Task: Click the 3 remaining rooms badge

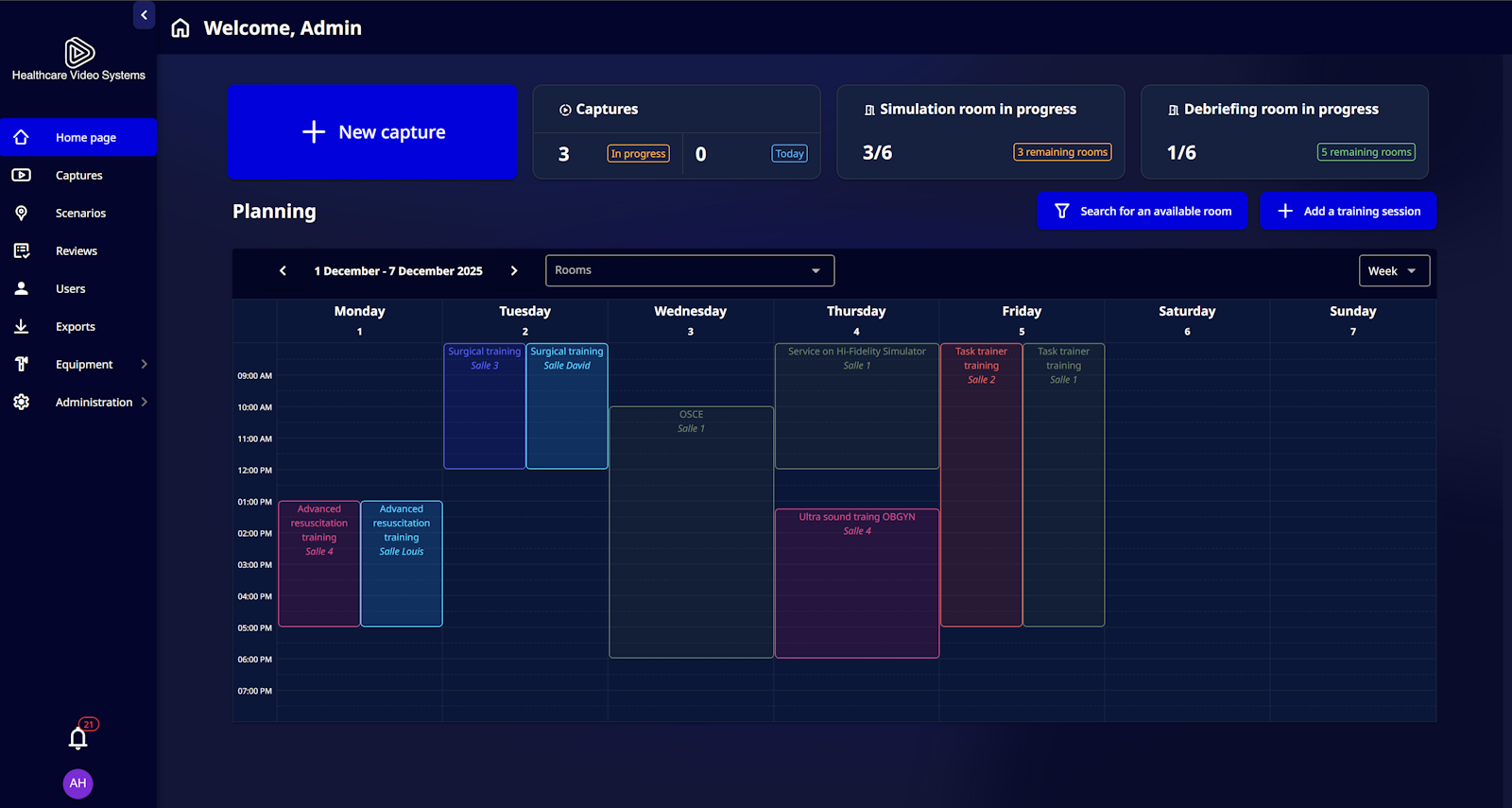Action: 1063,152
